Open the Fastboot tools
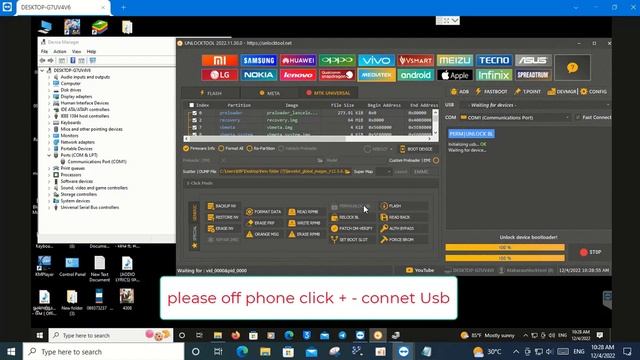The image size is (640, 360). (491, 92)
